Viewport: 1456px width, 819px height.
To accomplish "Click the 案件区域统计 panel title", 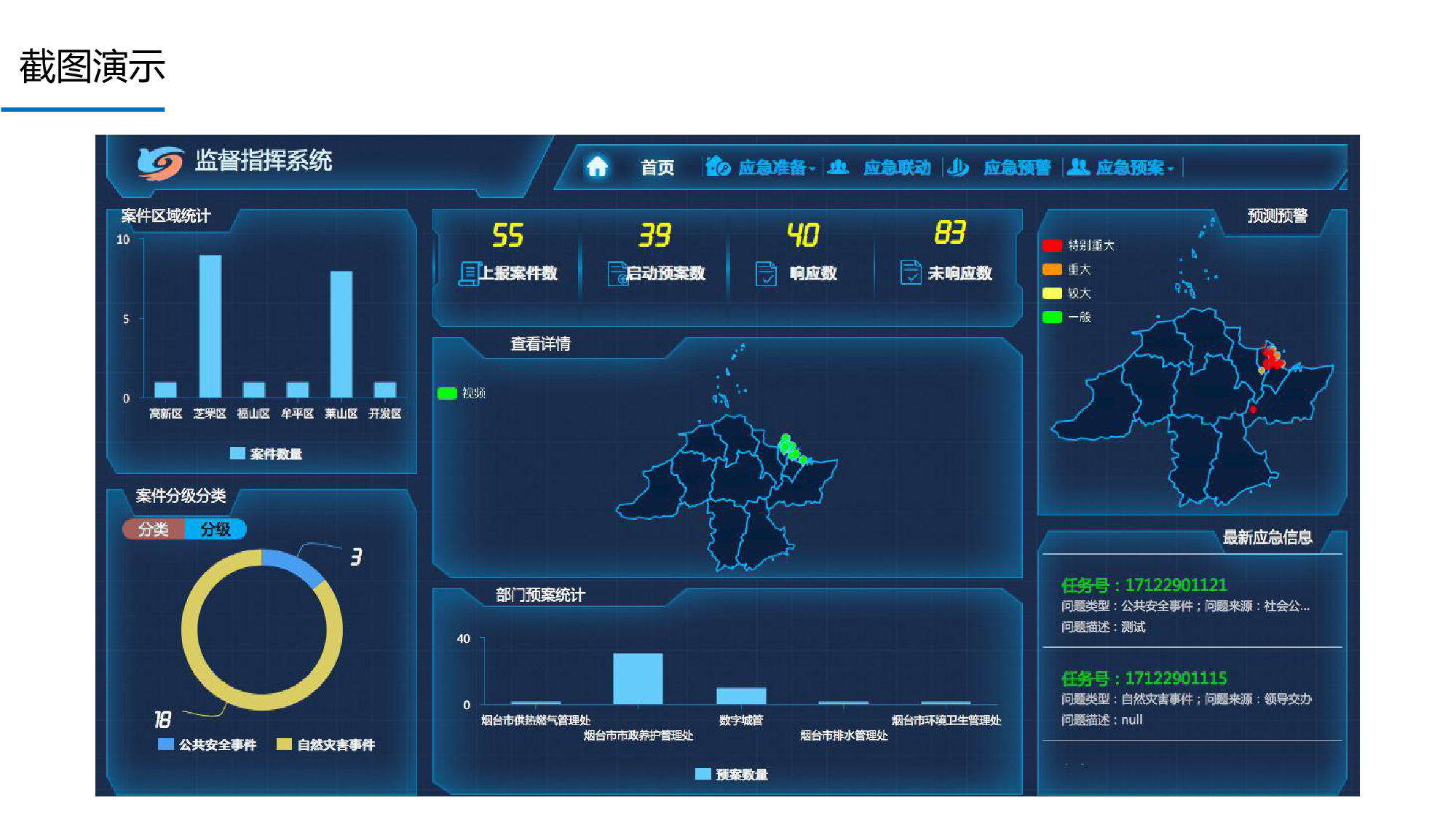I will 166,215.
